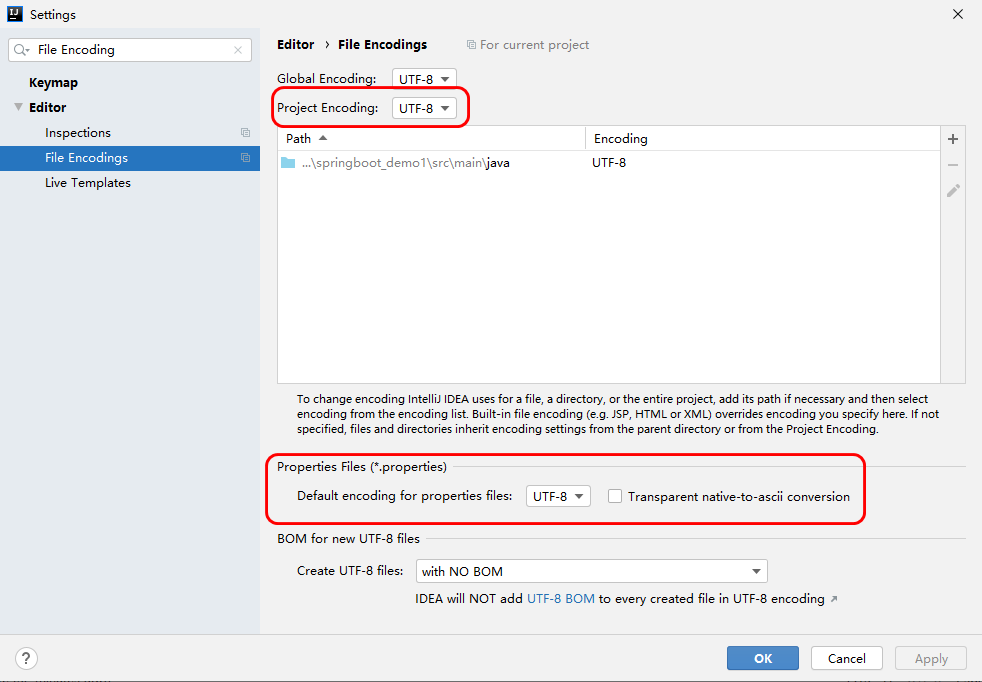Click the settings search input field
Screen dimensions: 982x682
pos(130,50)
